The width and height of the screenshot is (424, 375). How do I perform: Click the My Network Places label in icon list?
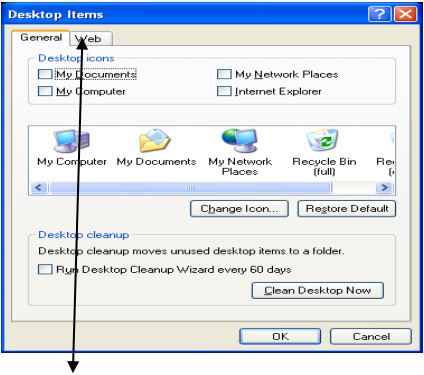click(240, 166)
